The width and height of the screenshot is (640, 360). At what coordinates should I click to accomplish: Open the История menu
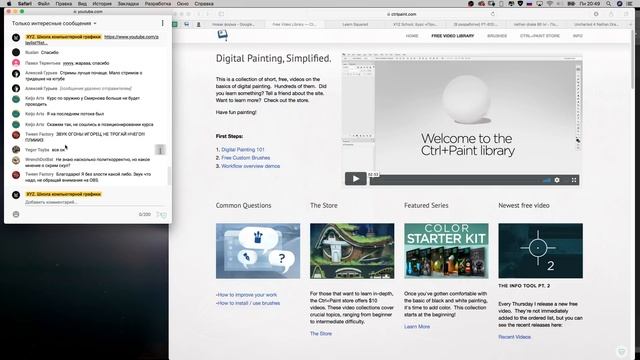click(x=102, y=4)
